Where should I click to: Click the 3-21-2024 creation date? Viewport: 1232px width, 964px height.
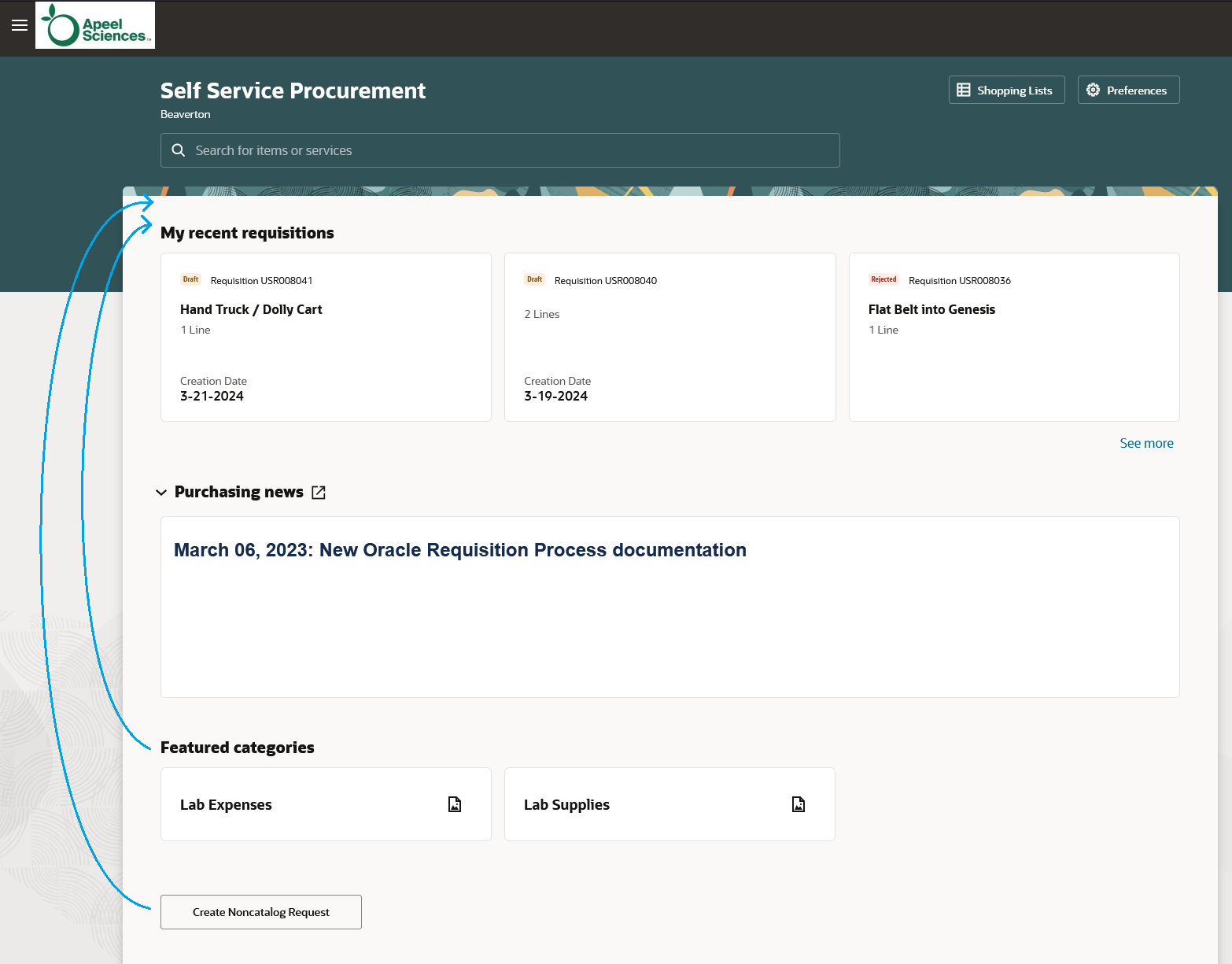(x=212, y=396)
